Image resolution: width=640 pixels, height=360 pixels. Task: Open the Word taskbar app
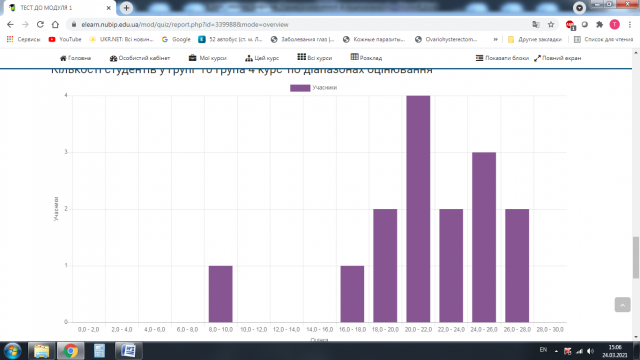point(129,351)
